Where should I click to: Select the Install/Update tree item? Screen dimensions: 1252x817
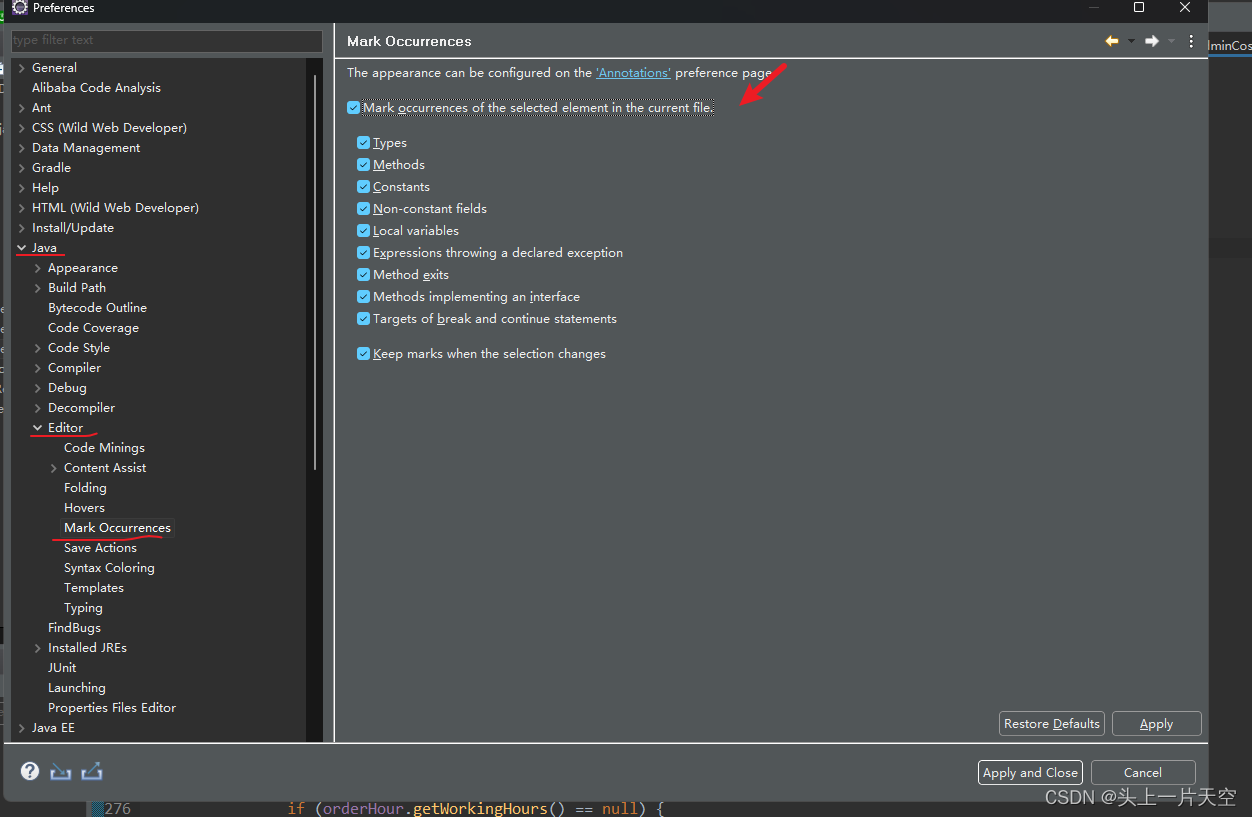click(73, 228)
